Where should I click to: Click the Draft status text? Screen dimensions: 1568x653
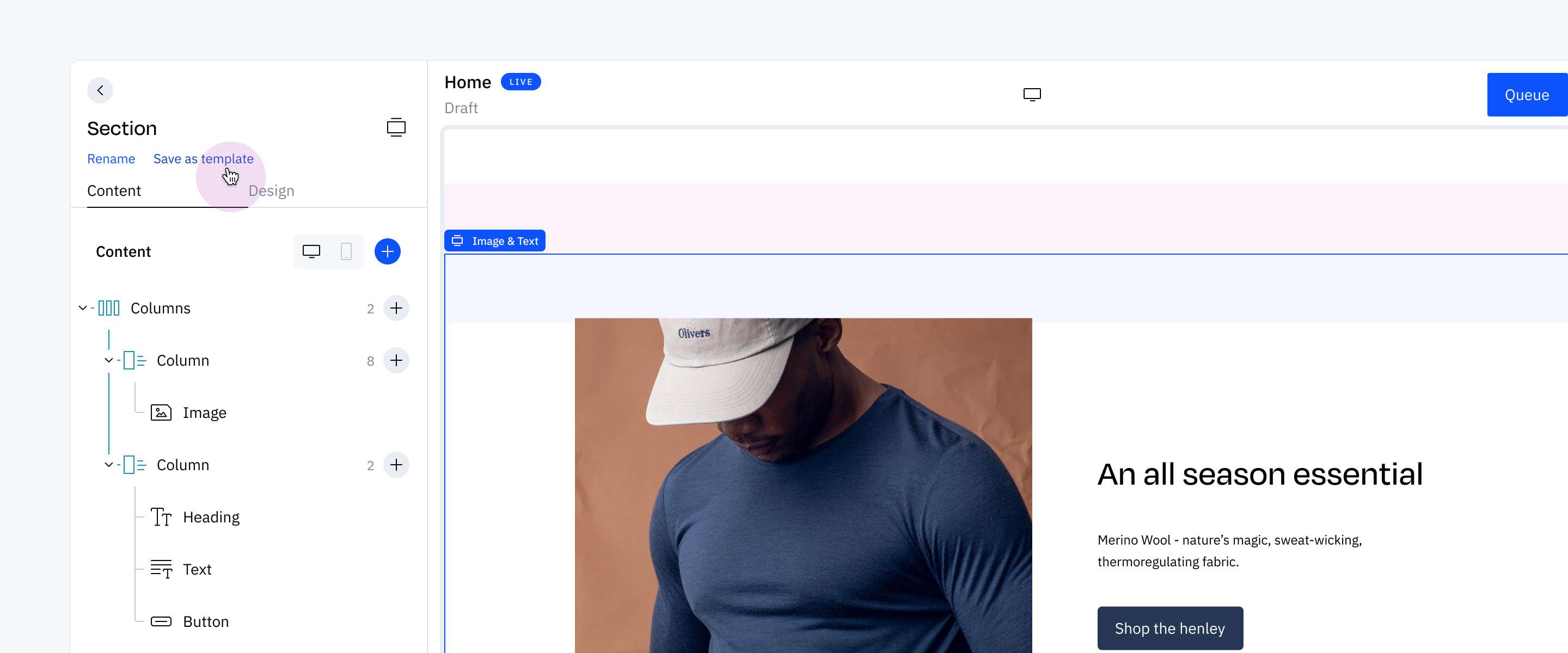pos(461,108)
